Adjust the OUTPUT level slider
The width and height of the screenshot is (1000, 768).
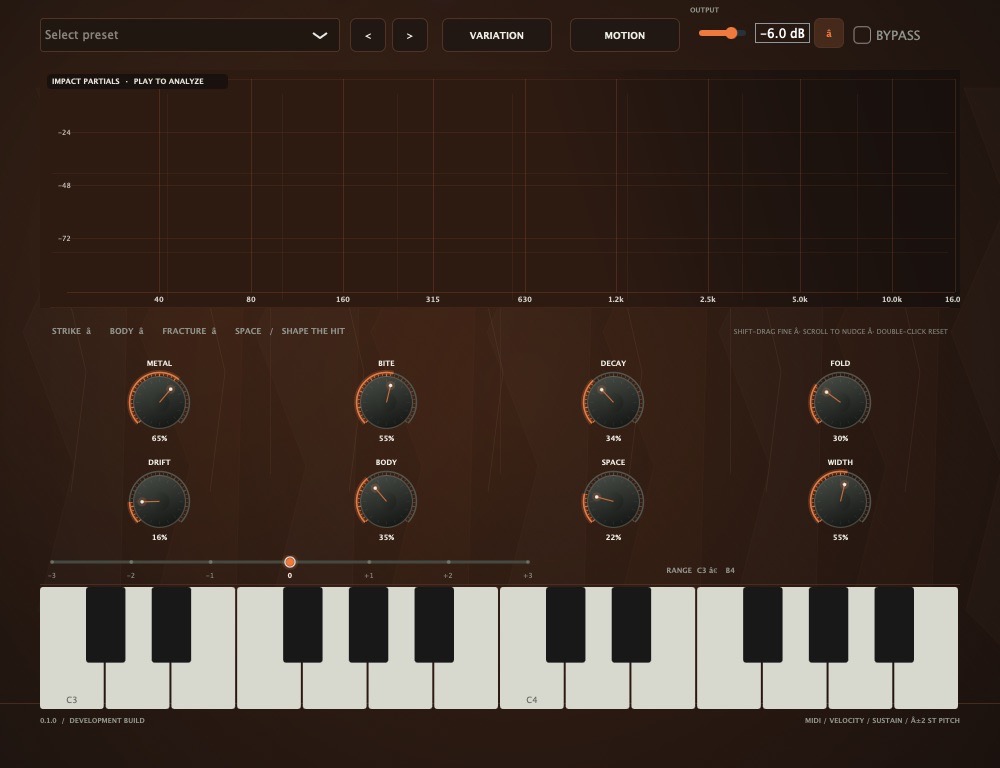[722, 33]
